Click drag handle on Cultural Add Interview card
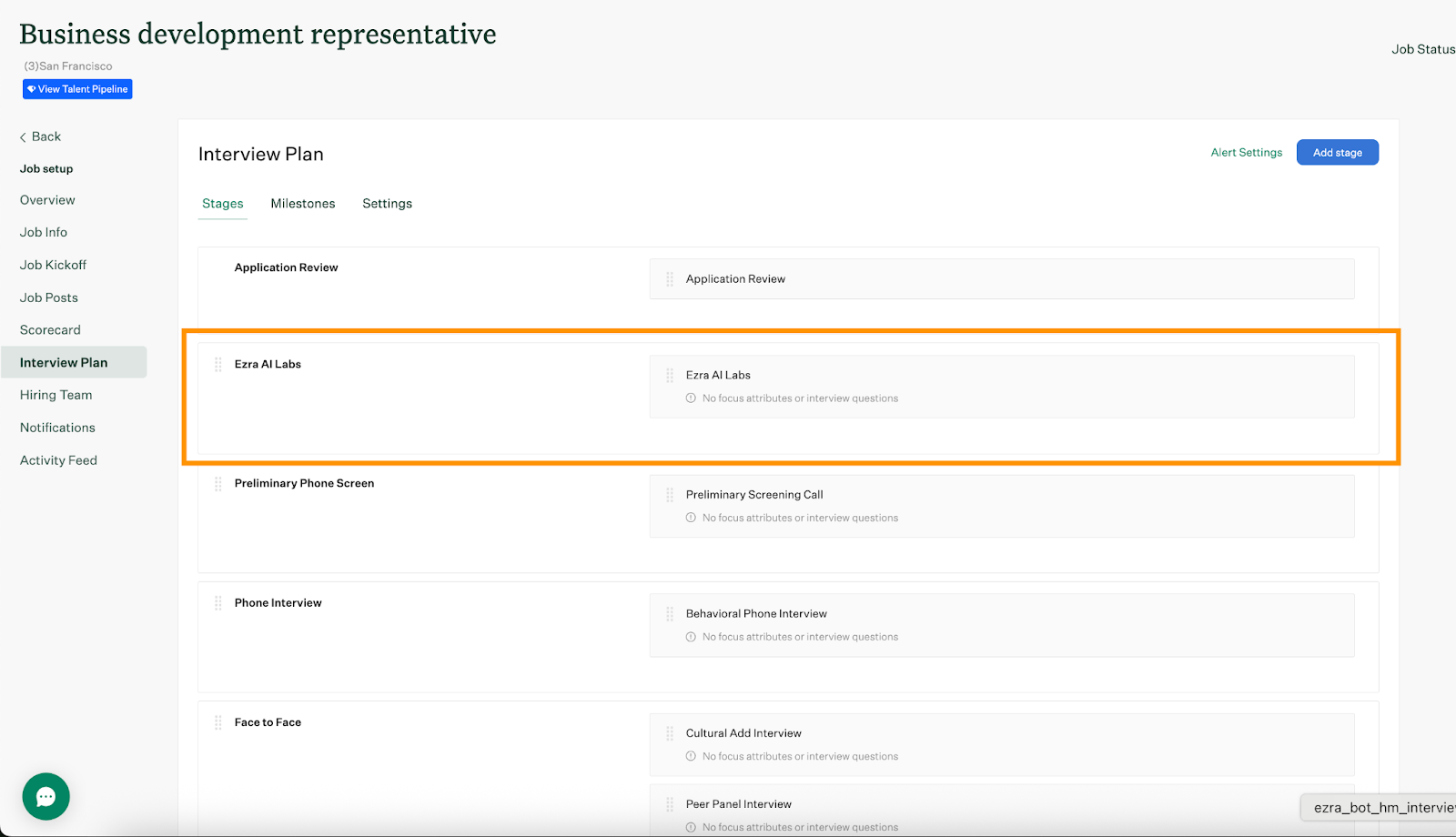This screenshot has height=837, width=1456. click(670, 733)
